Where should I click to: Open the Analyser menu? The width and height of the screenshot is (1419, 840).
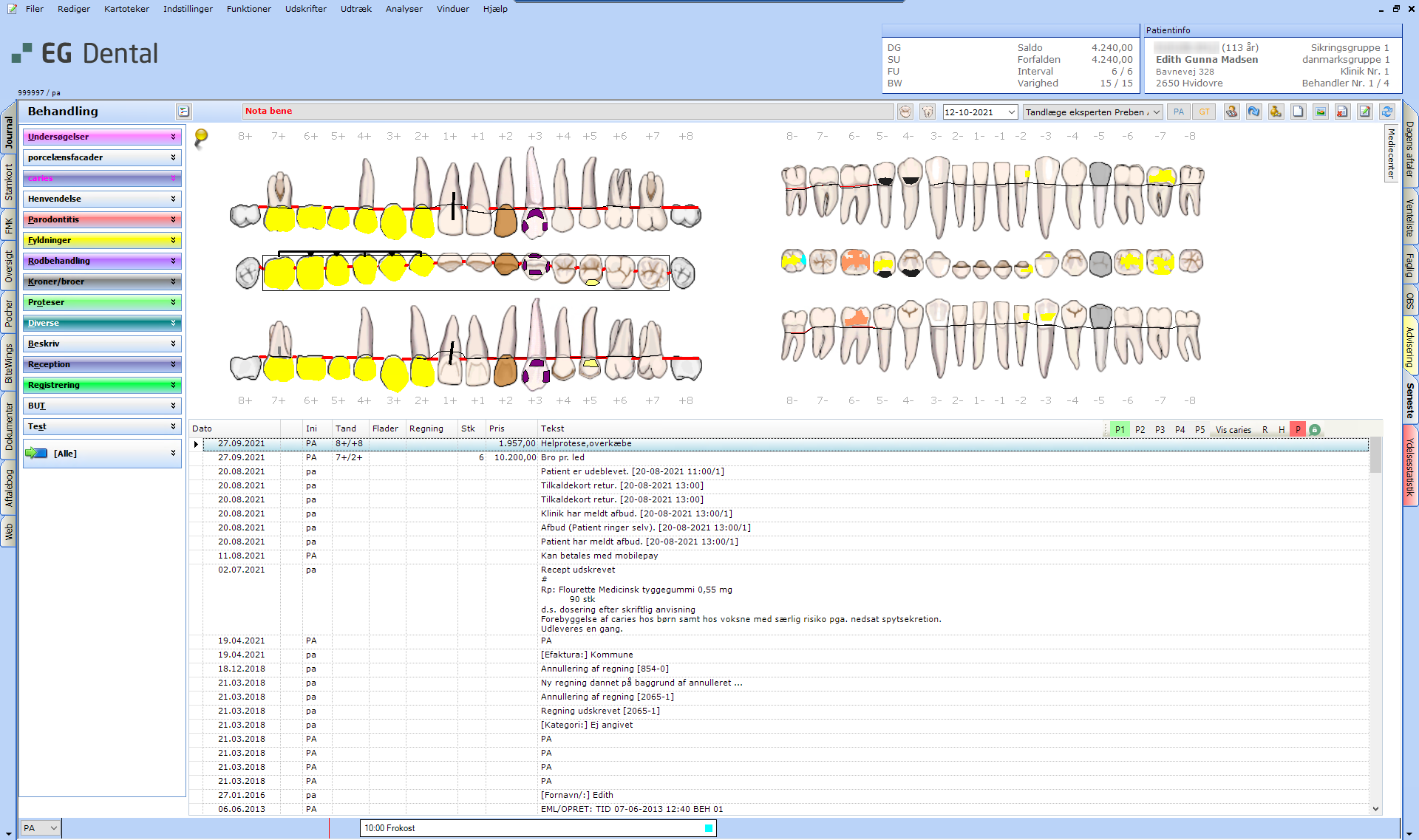point(404,9)
